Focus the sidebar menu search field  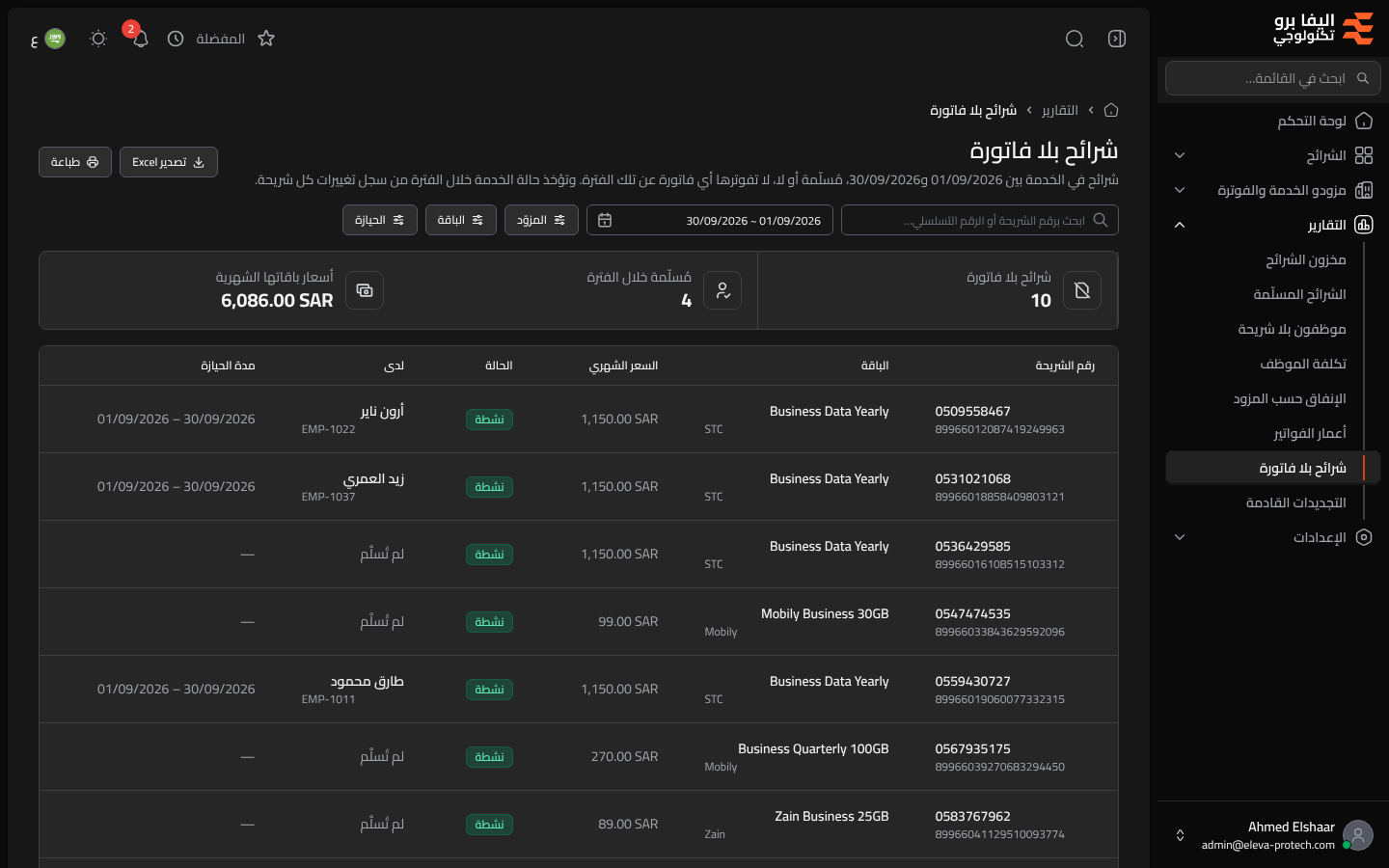1273,78
